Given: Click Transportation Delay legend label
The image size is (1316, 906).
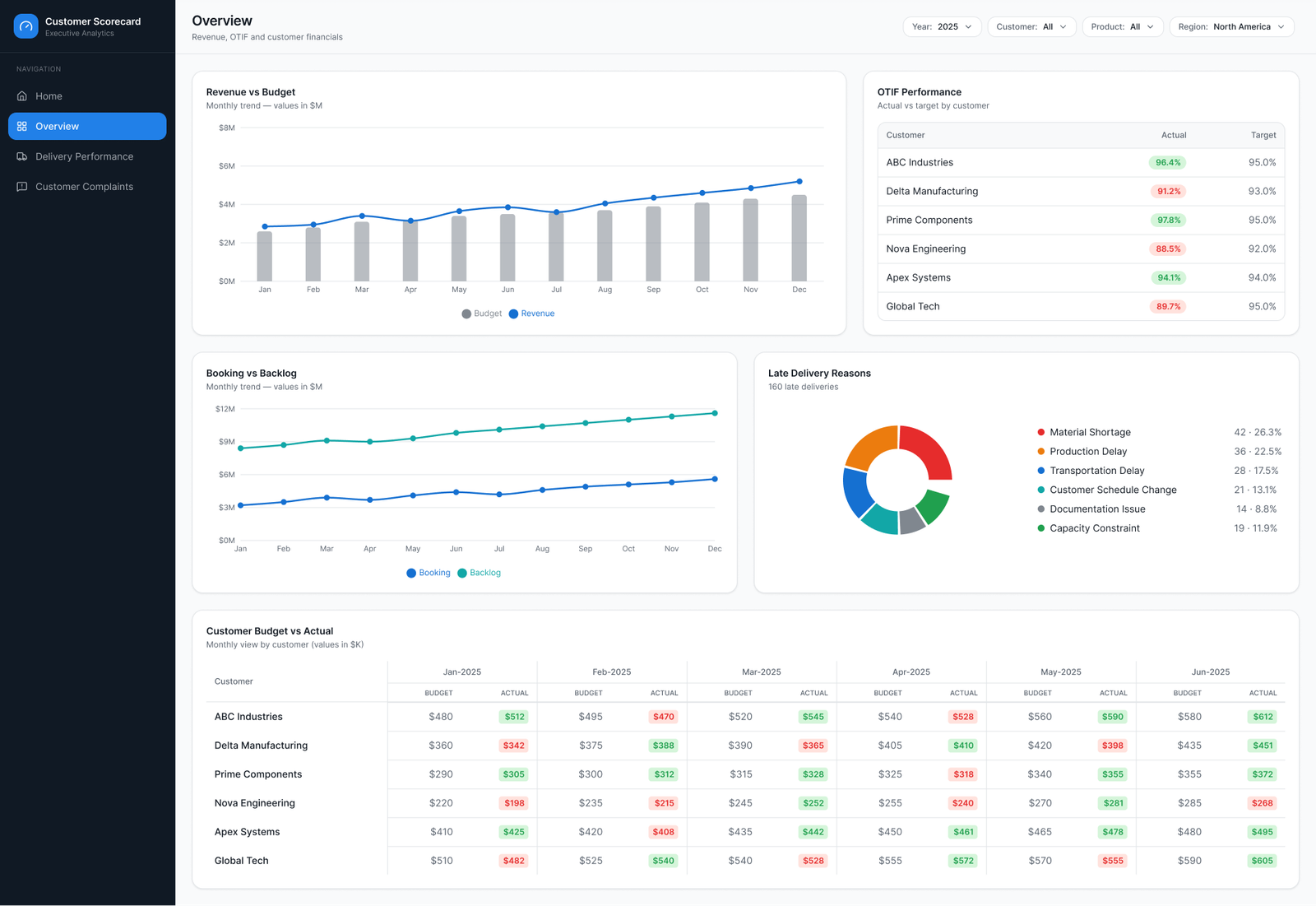Looking at the screenshot, I should coord(1097,471).
